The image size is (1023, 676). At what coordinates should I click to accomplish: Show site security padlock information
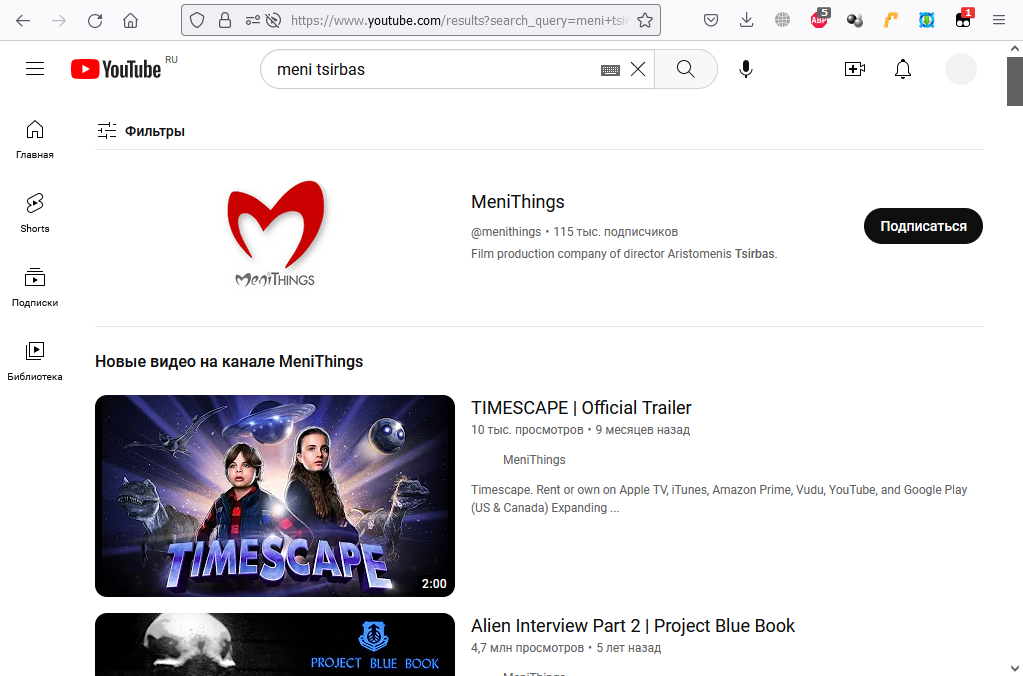[x=225, y=21]
